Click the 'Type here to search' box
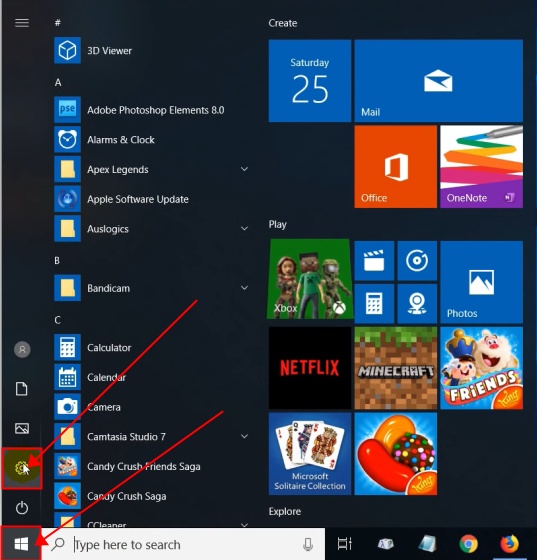This screenshot has height=560, width=537. (x=184, y=544)
